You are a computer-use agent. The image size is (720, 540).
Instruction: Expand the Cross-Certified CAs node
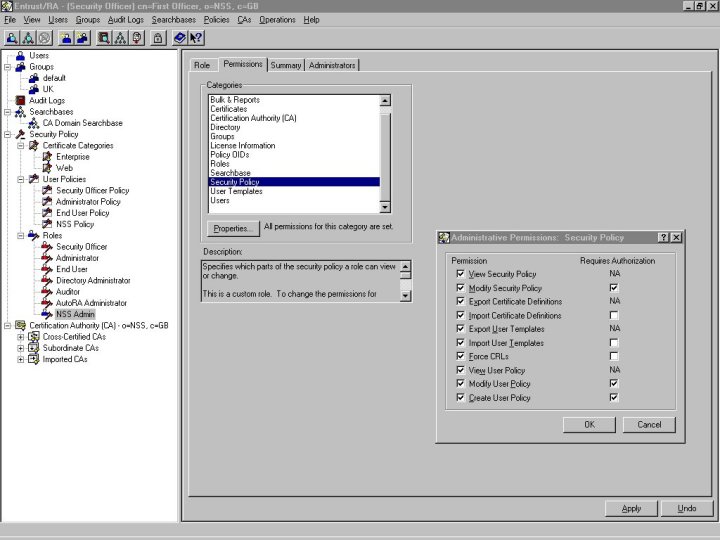point(21,337)
